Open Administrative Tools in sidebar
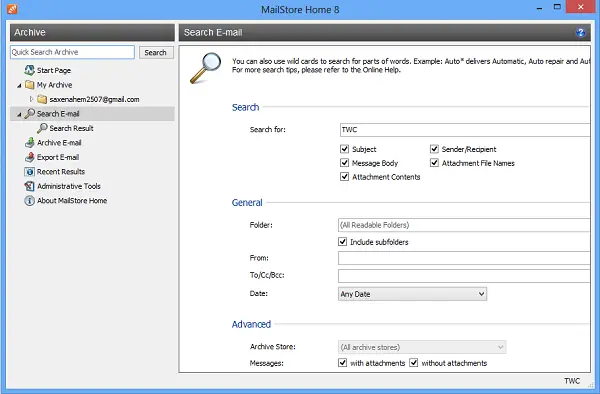Screen dimensions: 600x394 pos(69,186)
